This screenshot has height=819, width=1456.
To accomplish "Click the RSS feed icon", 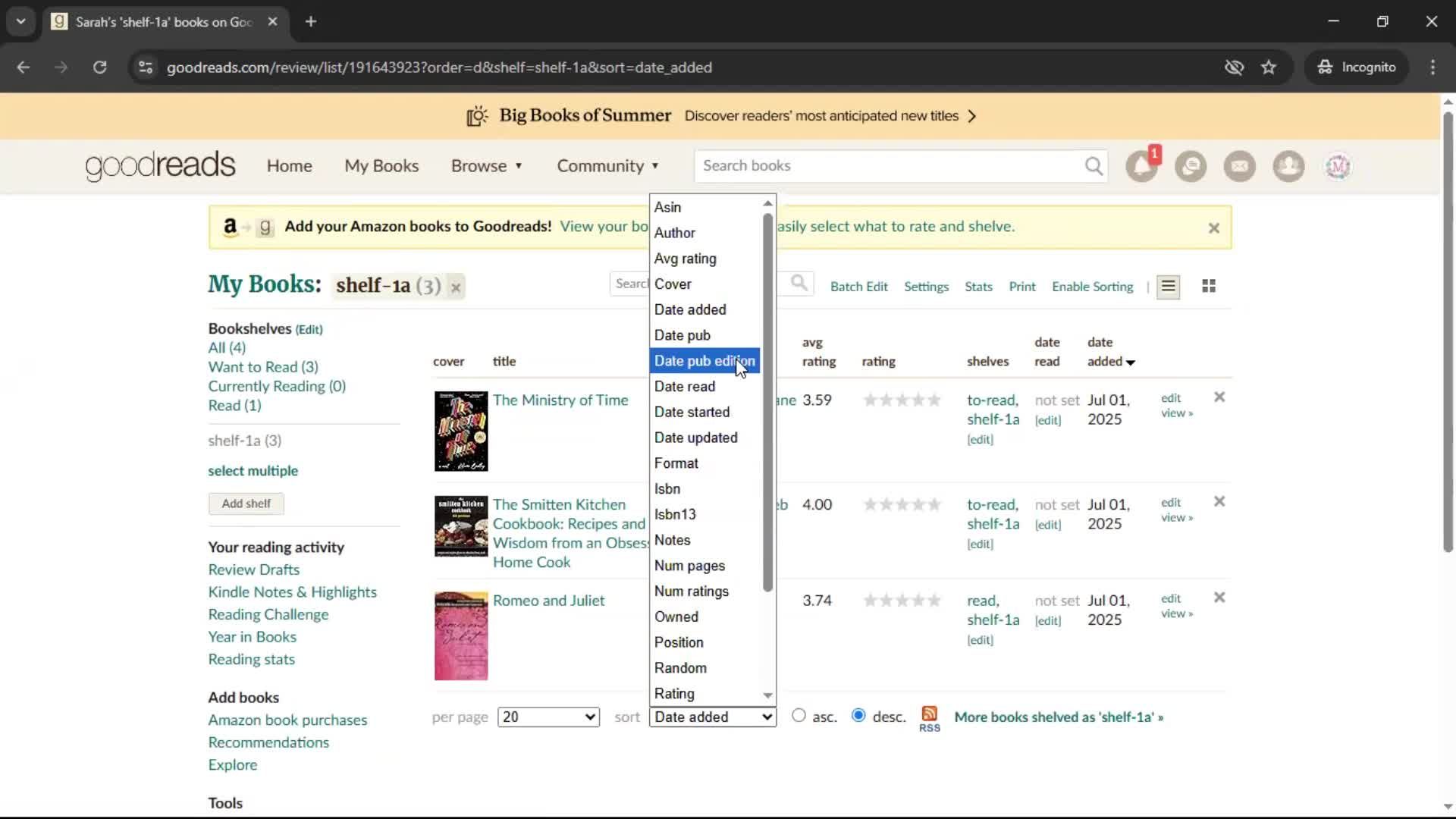I will click(x=929, y=718).
